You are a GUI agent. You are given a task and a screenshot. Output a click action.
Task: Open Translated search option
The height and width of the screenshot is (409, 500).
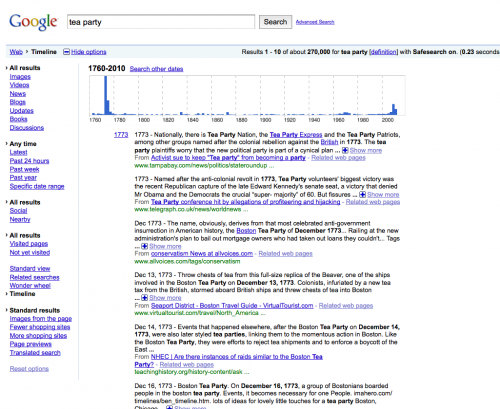35,353
